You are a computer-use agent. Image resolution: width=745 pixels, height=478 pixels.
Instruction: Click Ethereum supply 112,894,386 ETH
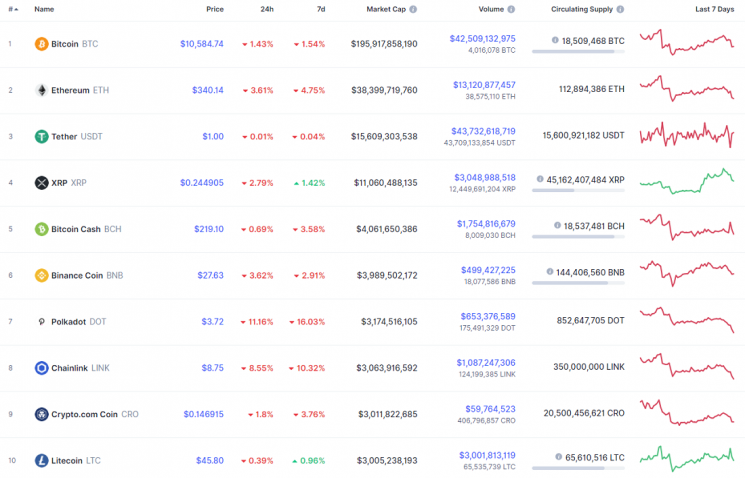pos(592,89)
